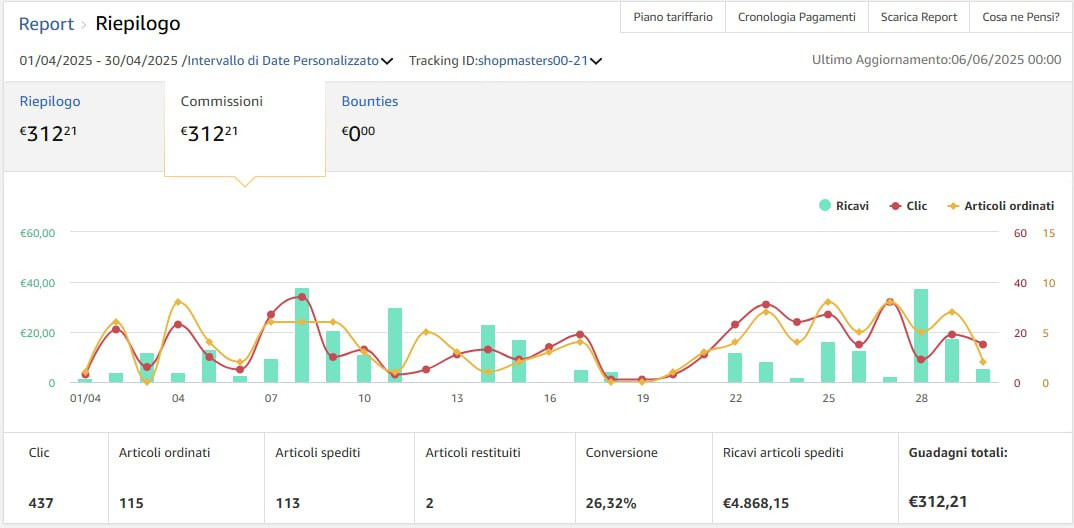Select the Commissioni tab
The width and height of the screenshot is (1074, 528).
point(221,102)
